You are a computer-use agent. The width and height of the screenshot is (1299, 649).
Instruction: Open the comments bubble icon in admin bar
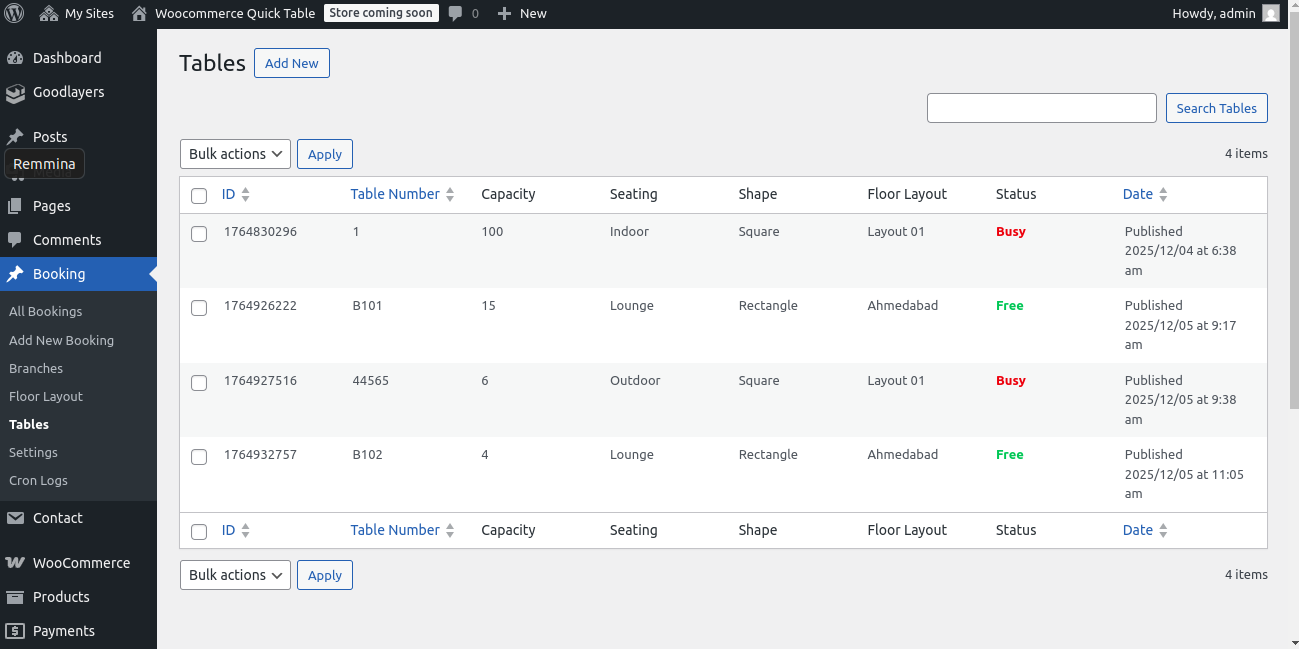(456, 14)
